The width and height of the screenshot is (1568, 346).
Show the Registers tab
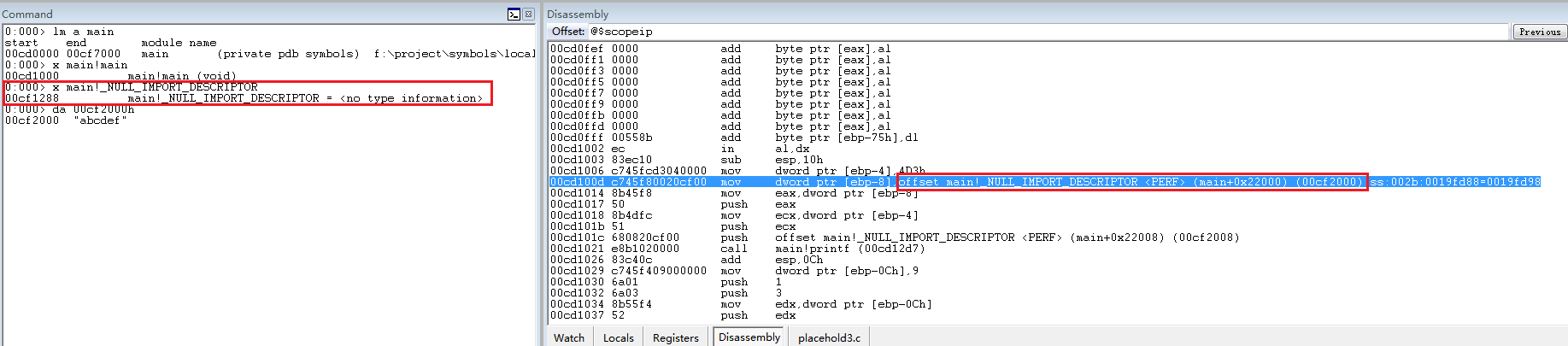pos(675,337)
